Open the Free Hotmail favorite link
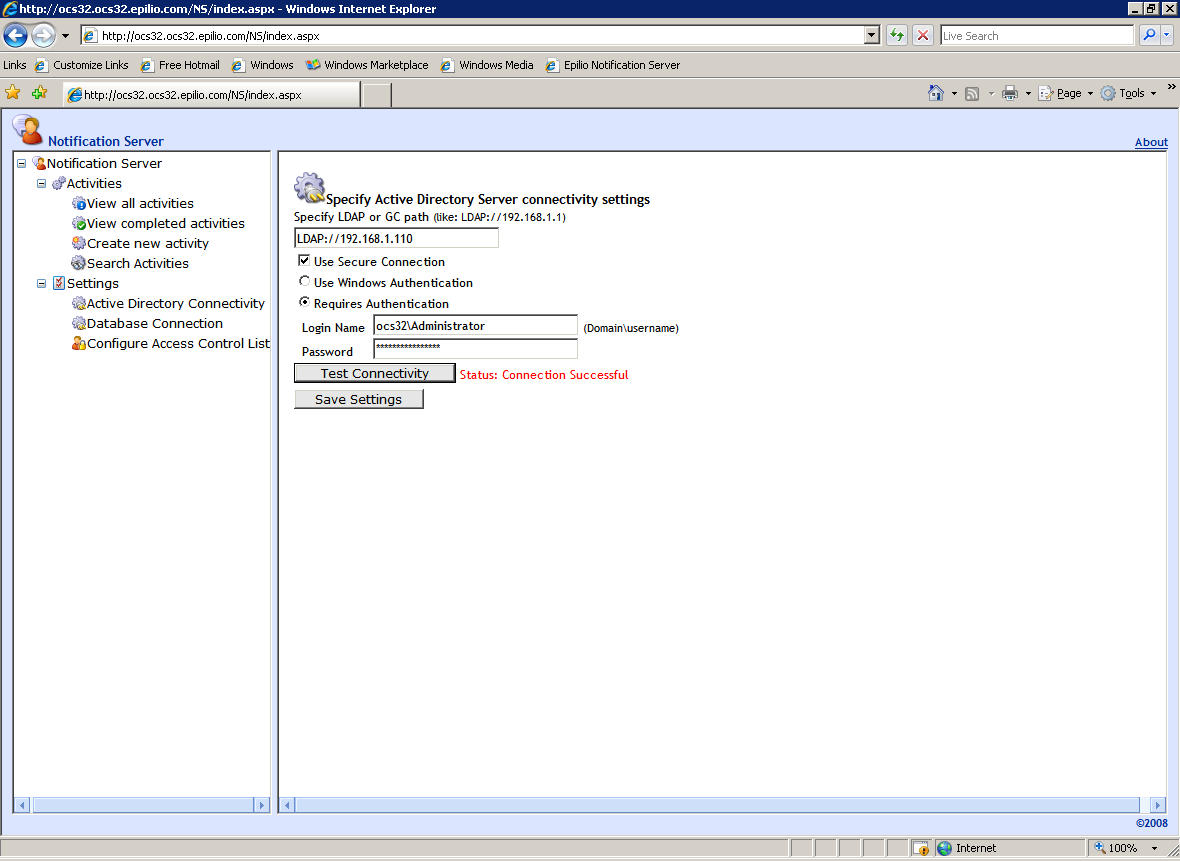The image size is (1180, 861). 180,65
